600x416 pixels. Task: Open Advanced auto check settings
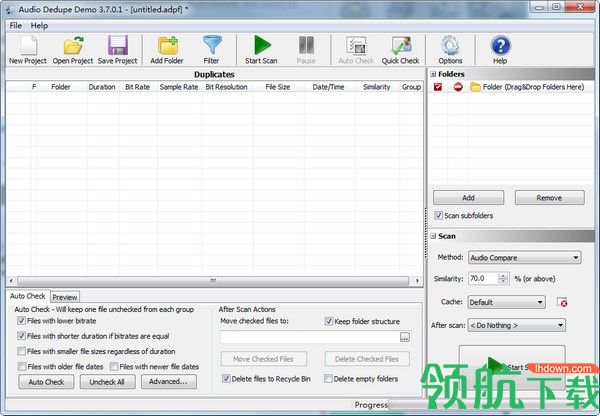pos(169,382)
